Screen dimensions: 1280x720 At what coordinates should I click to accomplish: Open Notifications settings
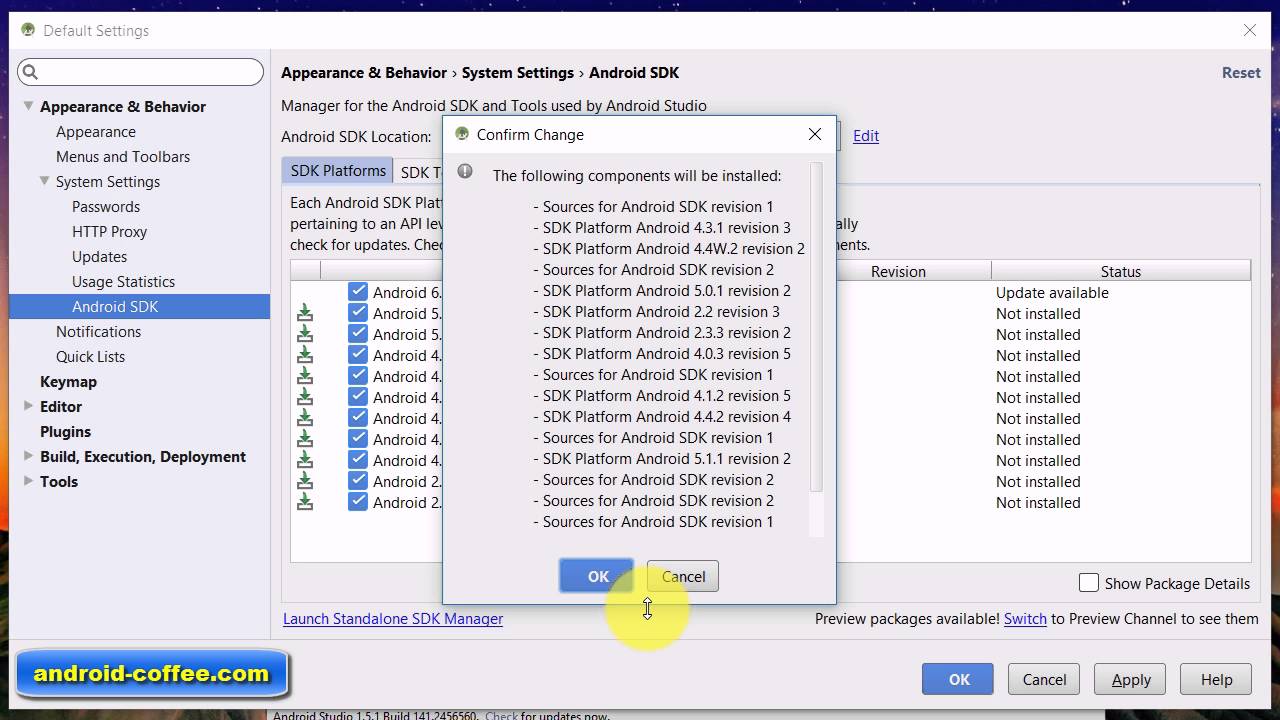point(98,331)
